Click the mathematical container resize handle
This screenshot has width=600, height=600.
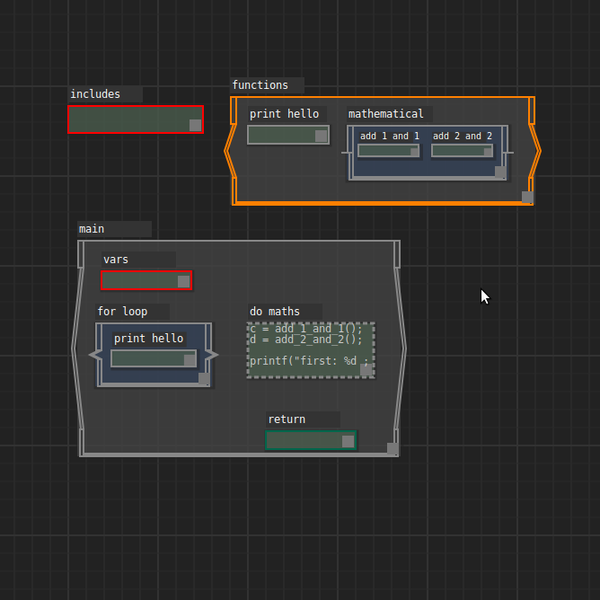(501, 172)
